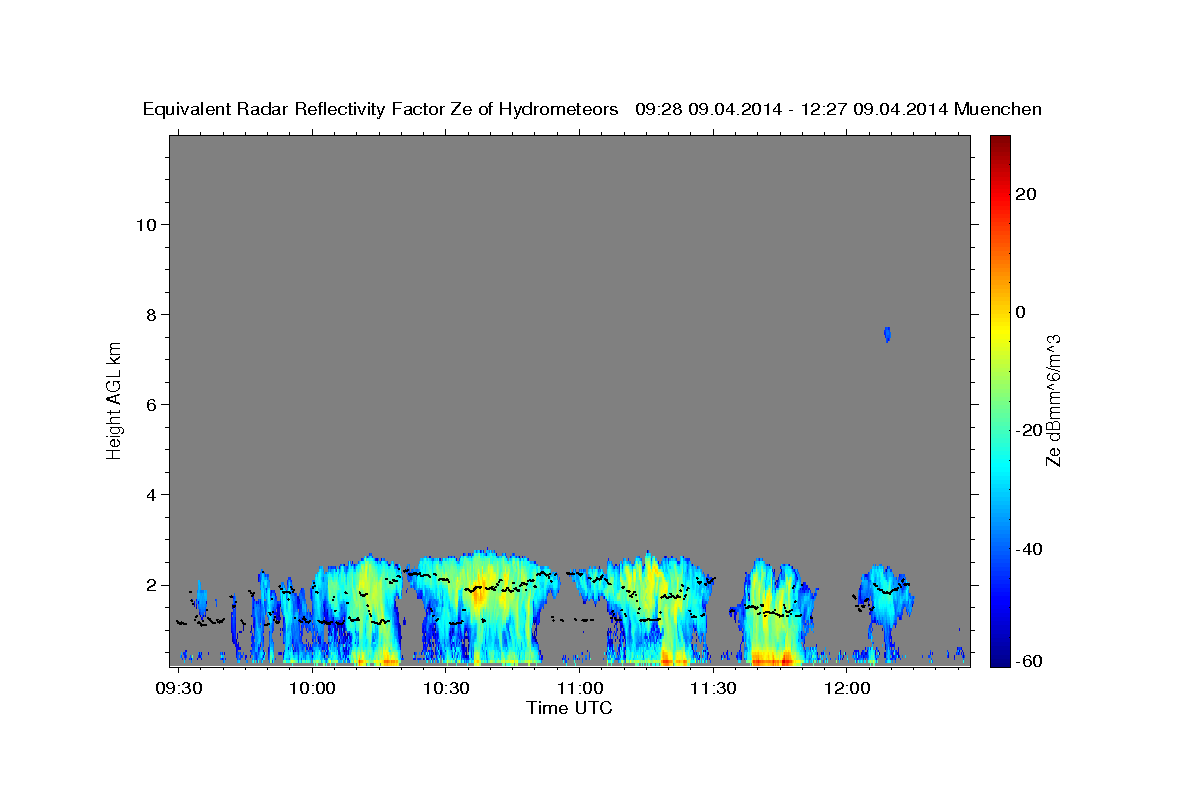Click the 'Height AGL km' axis label

click(115, 399)
